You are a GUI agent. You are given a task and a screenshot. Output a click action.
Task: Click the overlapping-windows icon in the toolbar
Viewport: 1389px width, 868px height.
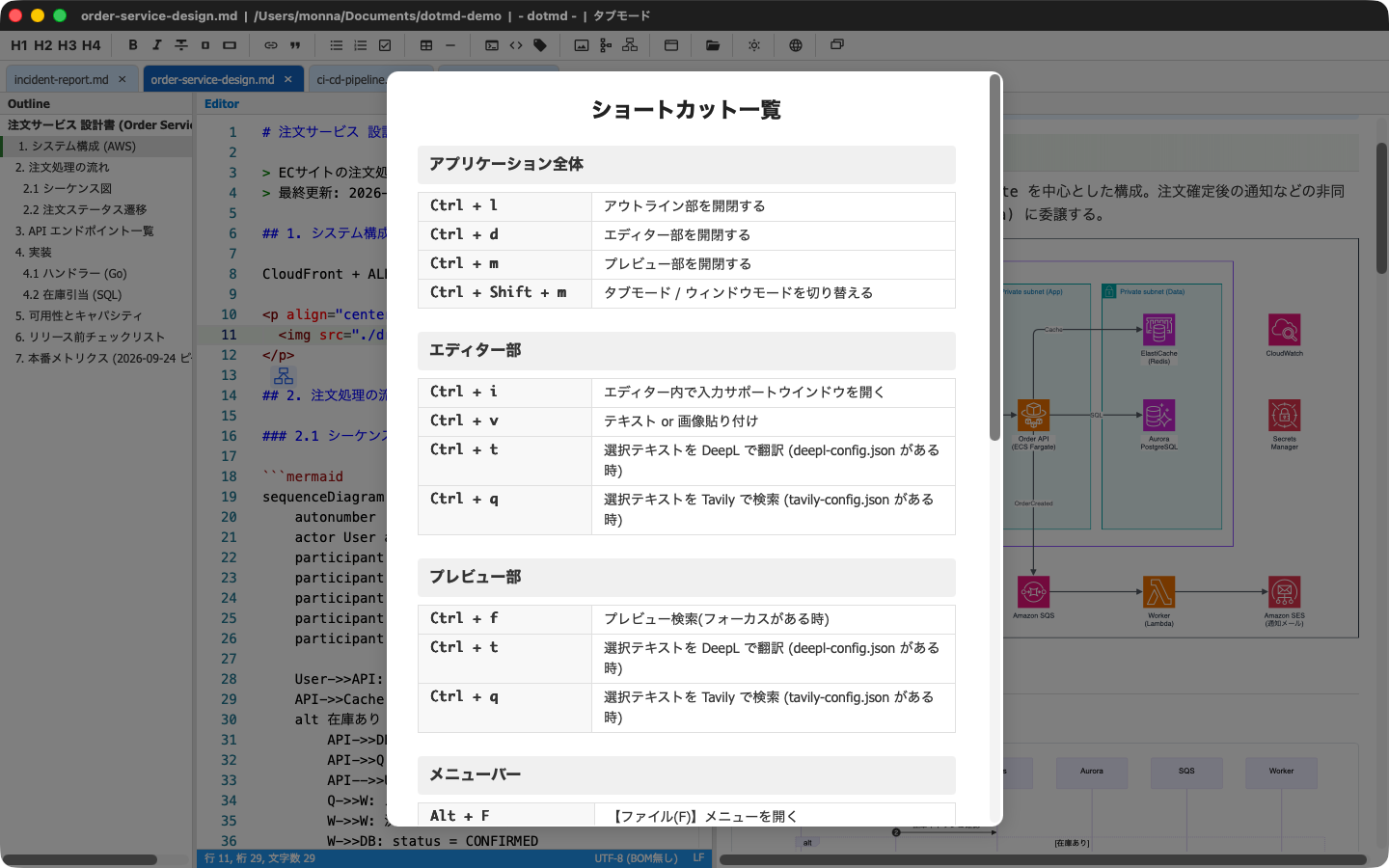click(x=837, y=44)
